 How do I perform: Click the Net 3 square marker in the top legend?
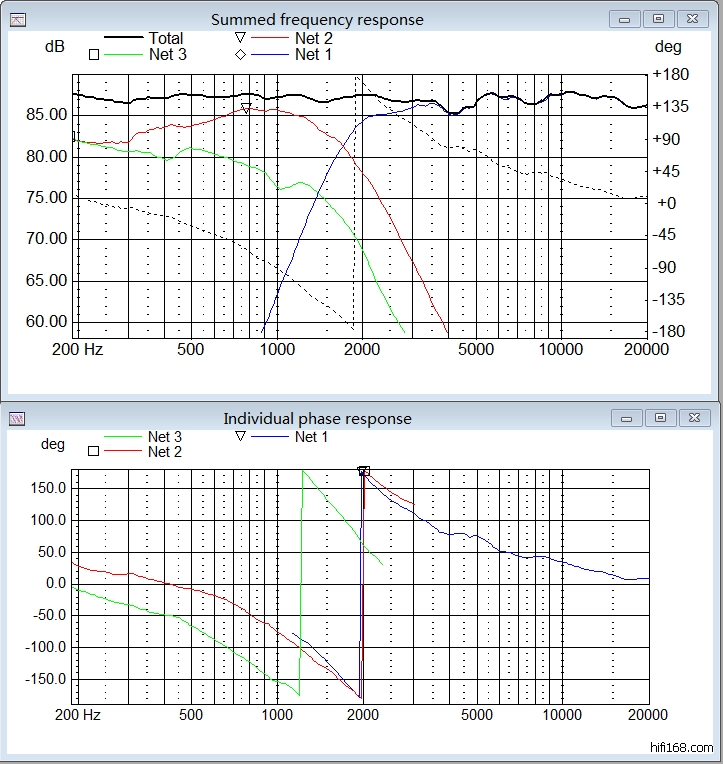point(94,55)
